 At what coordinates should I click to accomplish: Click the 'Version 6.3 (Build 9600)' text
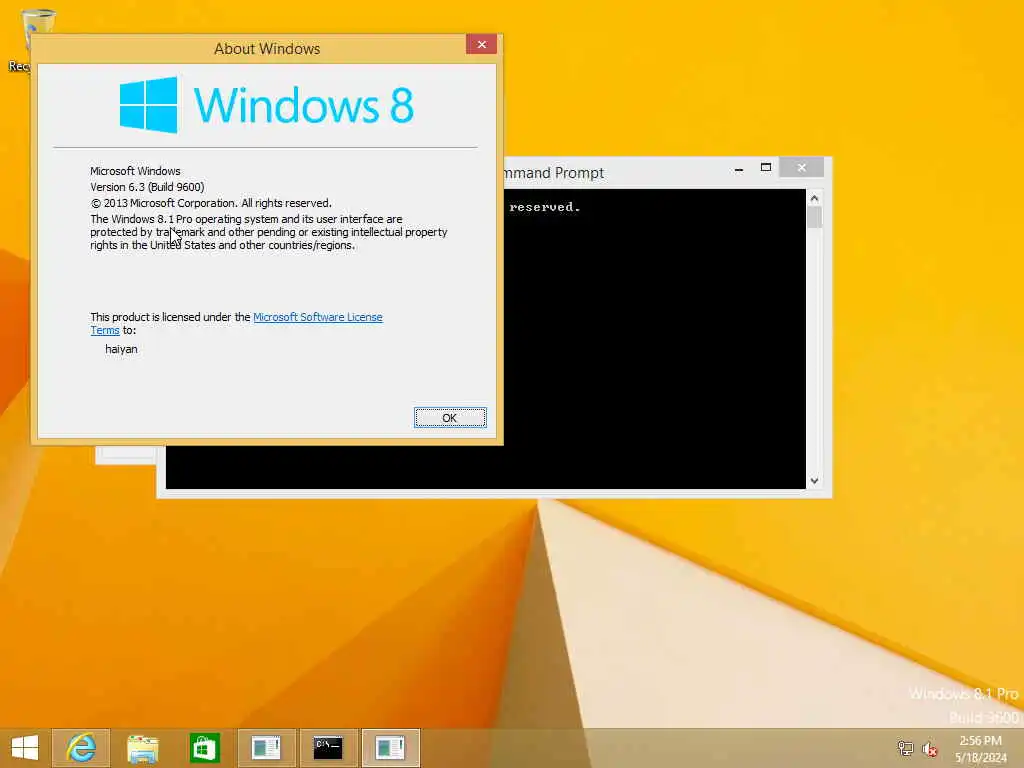click(147, 187)
